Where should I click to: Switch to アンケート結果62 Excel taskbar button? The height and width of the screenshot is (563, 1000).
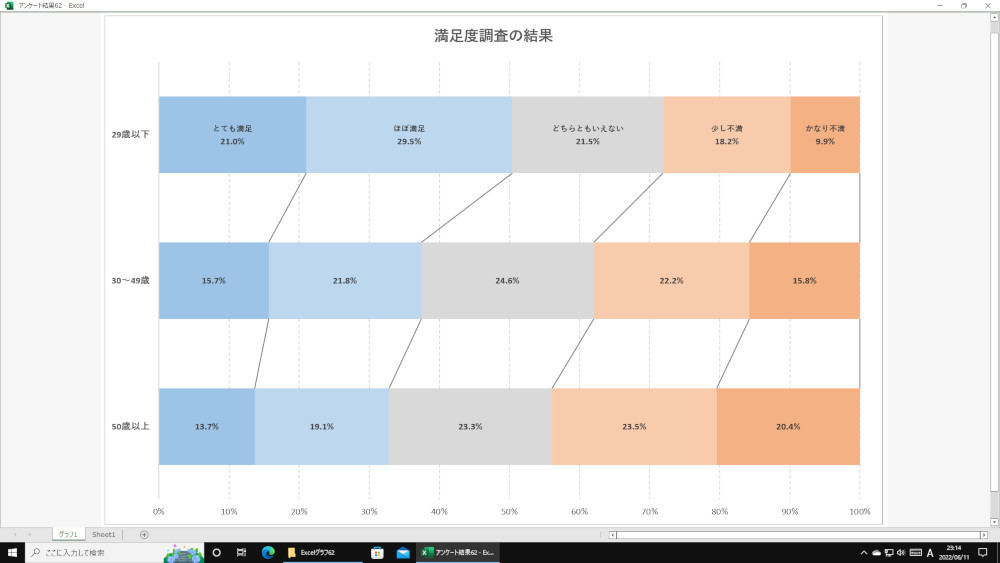click(458, 552)
